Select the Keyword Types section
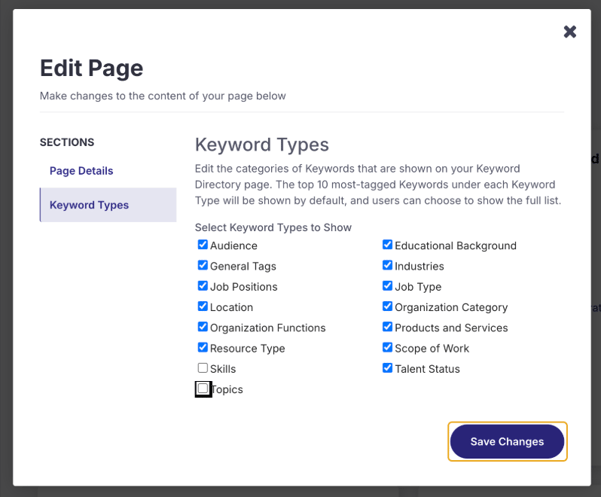 (x=108, y=205)
